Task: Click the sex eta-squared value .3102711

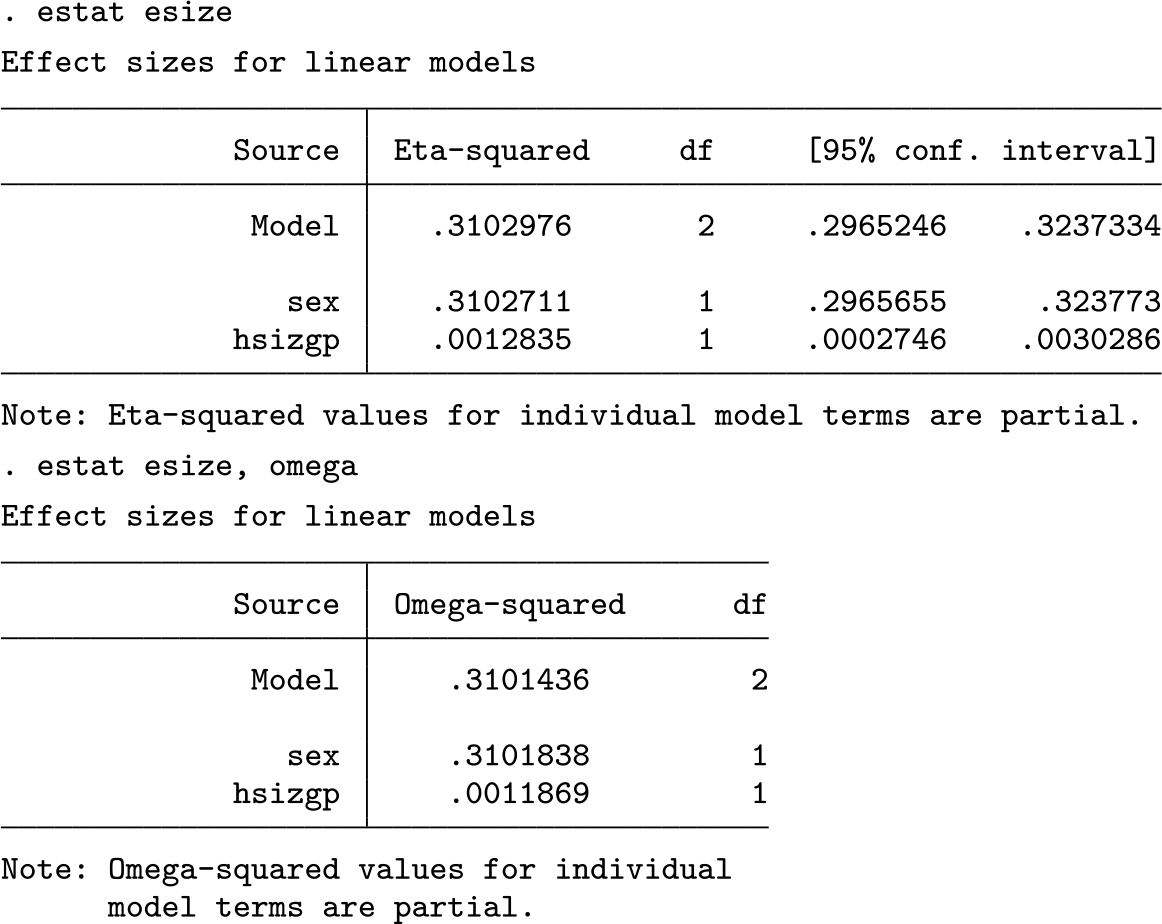Action: 500,303
